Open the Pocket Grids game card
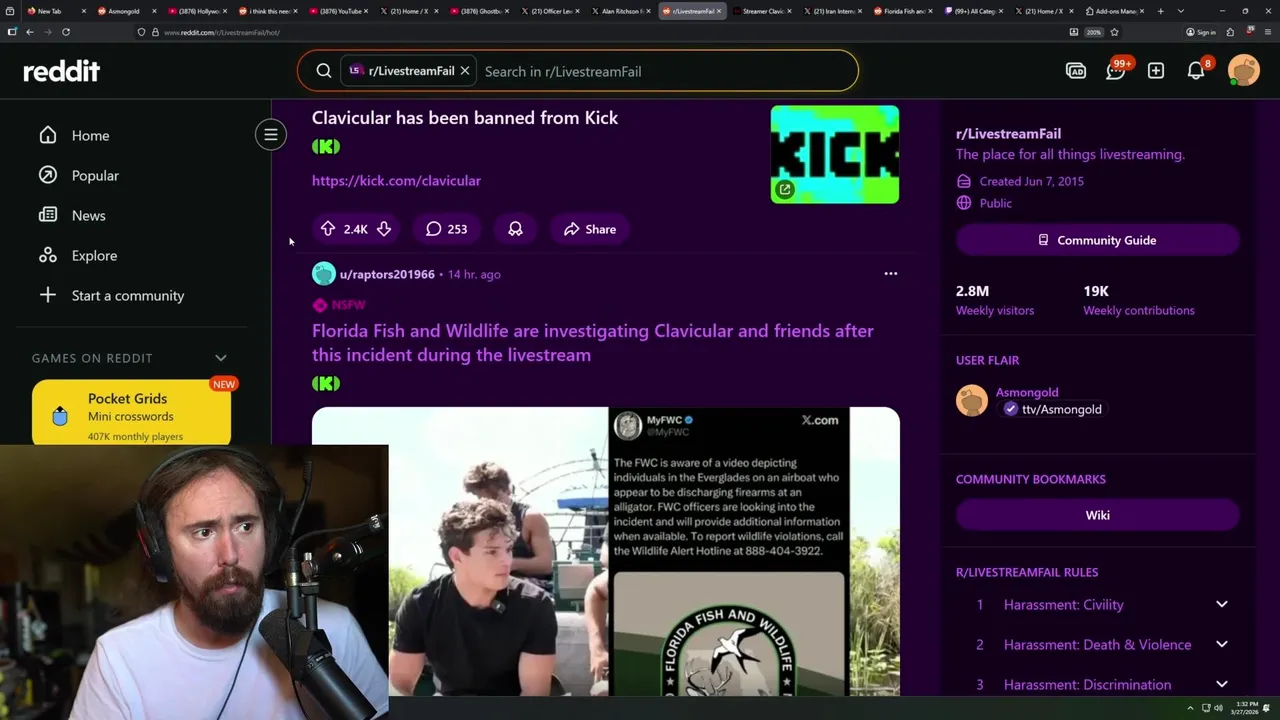1280x720 pixels. click(x=131, y=412)
